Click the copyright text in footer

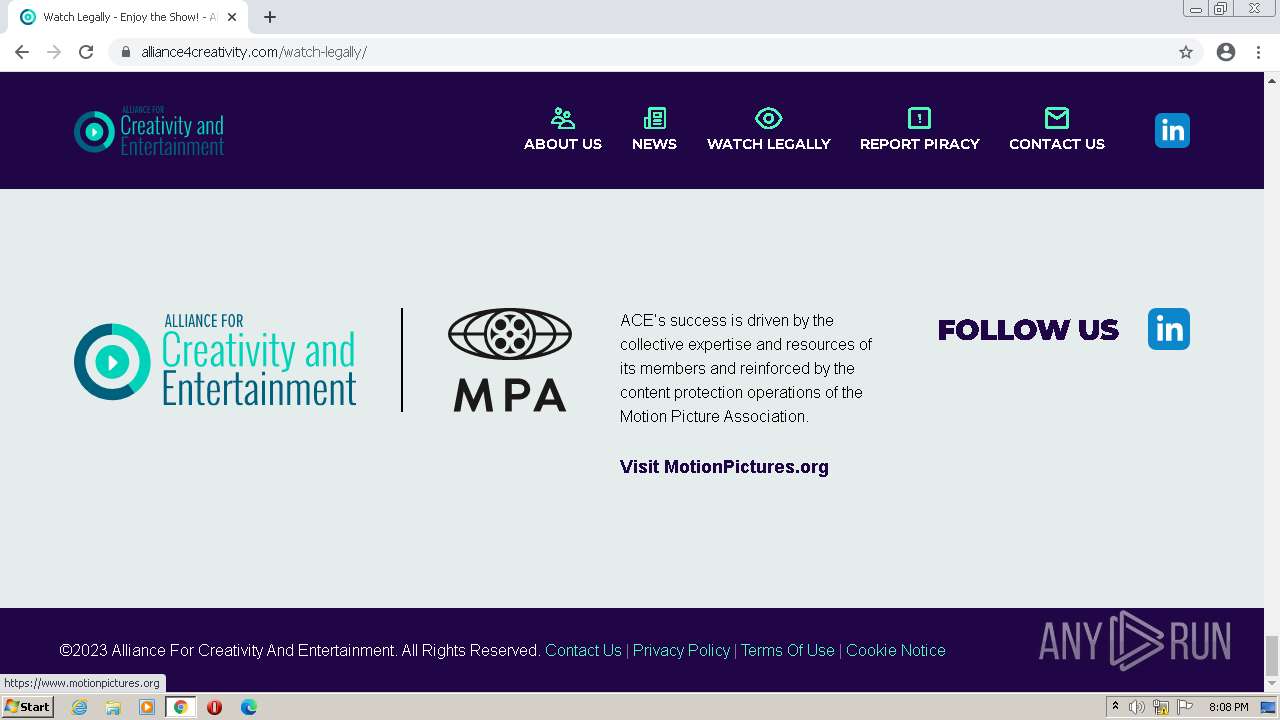point(300,650)
